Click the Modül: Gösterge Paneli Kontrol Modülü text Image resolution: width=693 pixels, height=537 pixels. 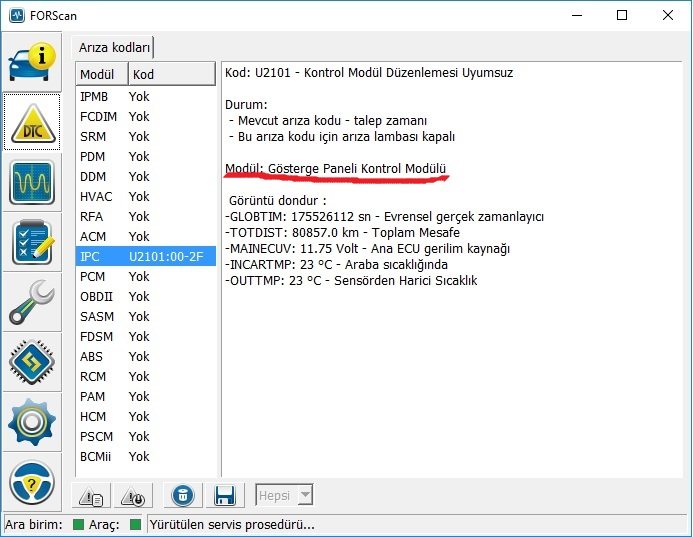click(335, 168)
